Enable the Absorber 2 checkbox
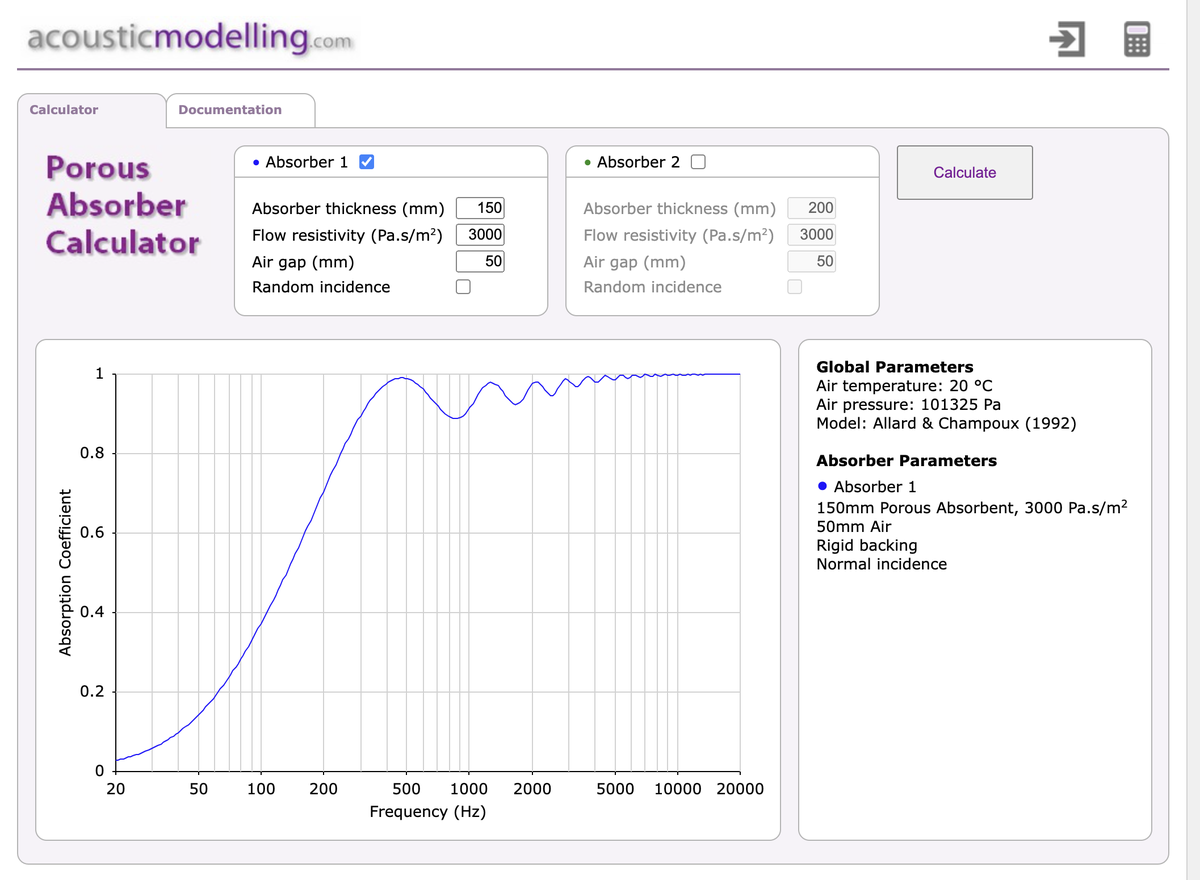The height and width of the screenshot is (880, 1200). coord(698,162)
